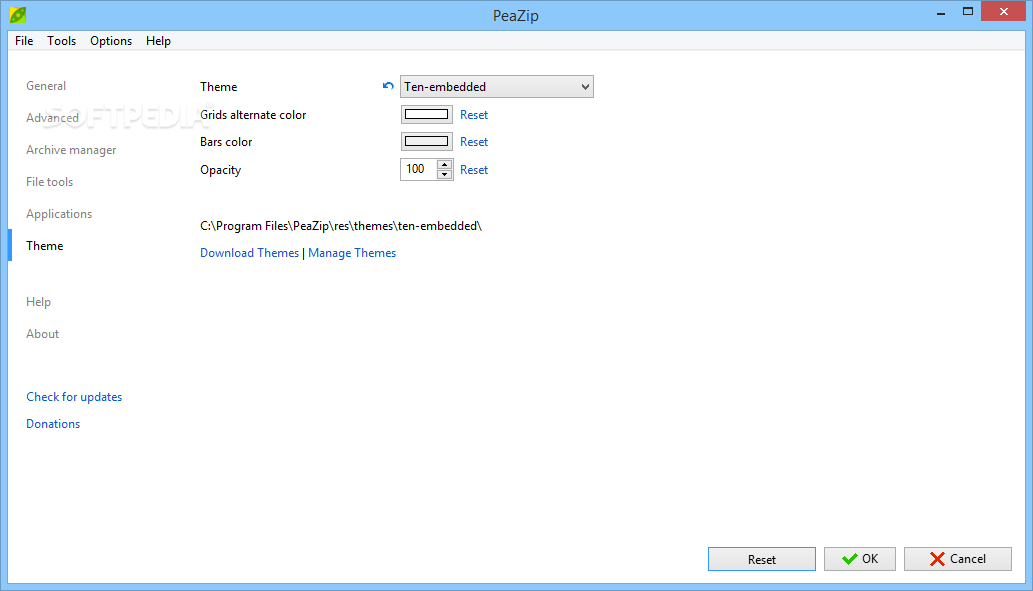
Task: Open the Help menu in menu bar
Action: click(158, 41)
